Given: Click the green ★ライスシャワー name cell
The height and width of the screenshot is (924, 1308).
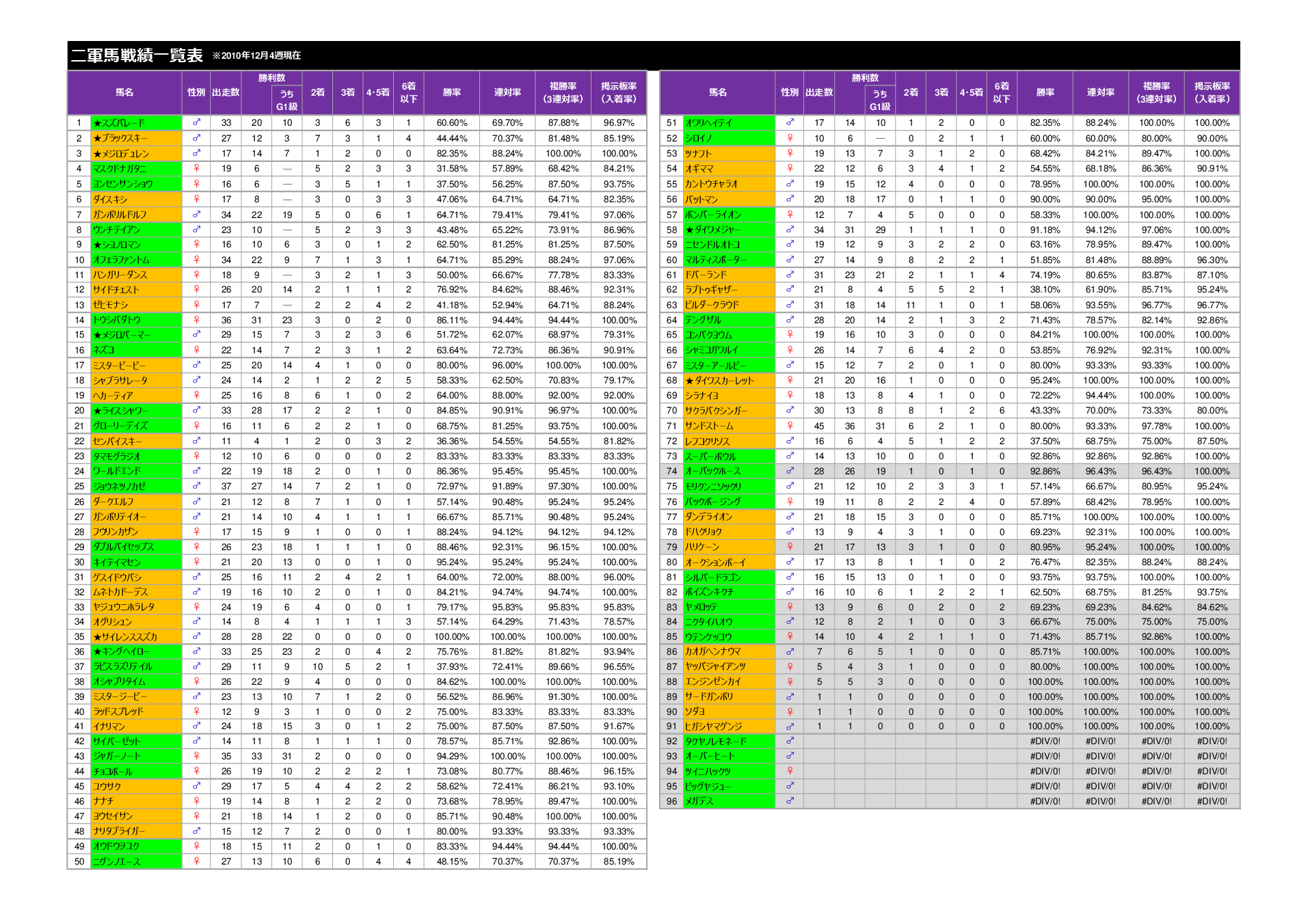Looking at the screenshot, I should coord(137,411).
